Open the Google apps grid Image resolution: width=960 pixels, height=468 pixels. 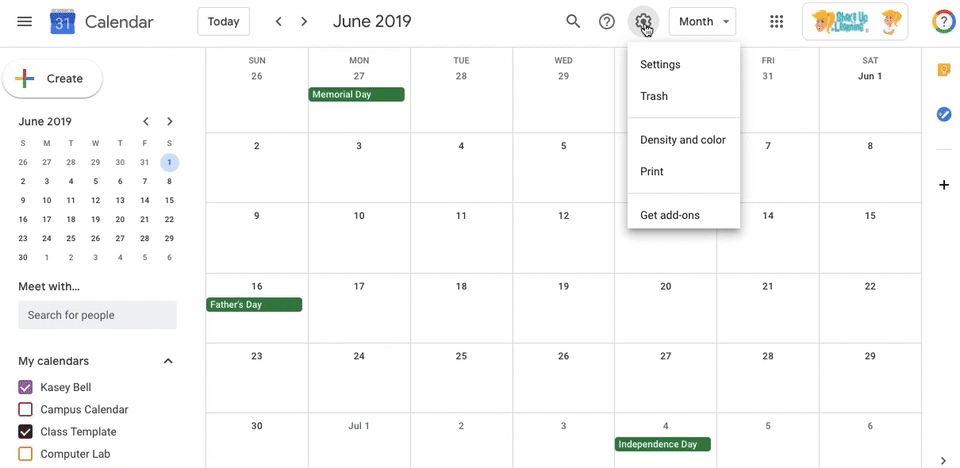[776, 21]
